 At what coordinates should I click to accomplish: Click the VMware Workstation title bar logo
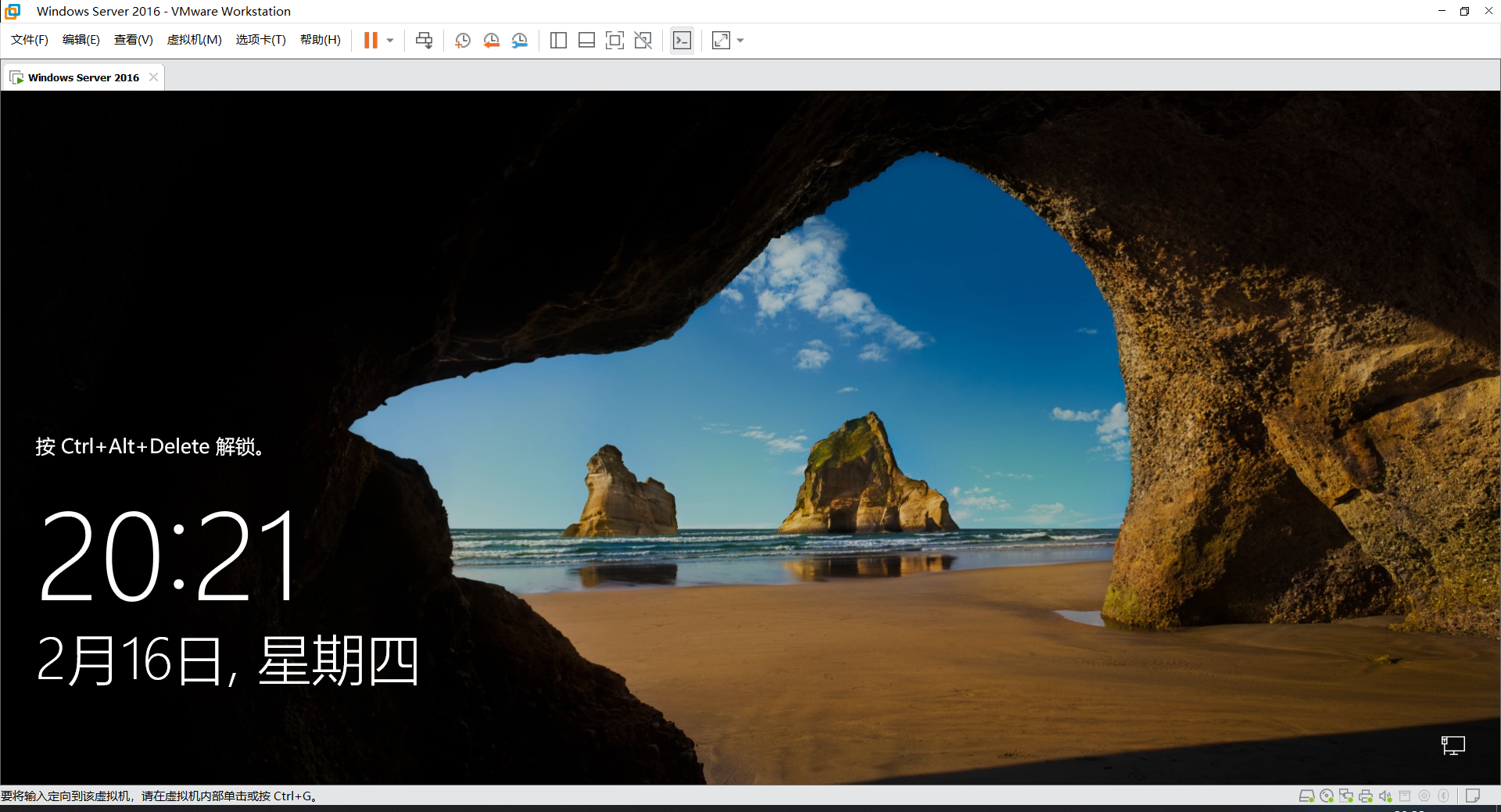coord(13,11)
